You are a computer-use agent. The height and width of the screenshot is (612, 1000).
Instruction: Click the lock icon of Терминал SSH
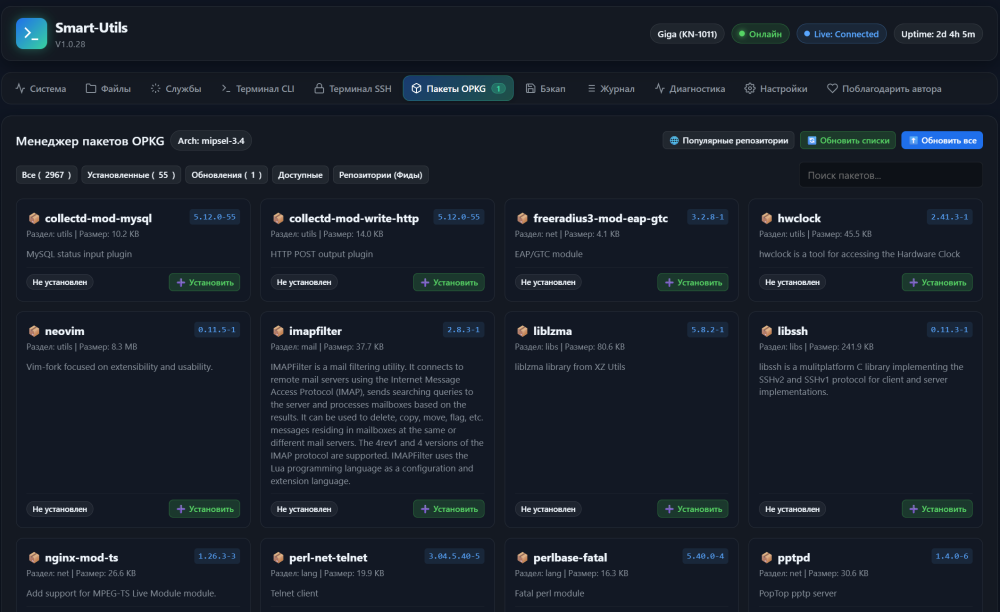pos(319,89)
